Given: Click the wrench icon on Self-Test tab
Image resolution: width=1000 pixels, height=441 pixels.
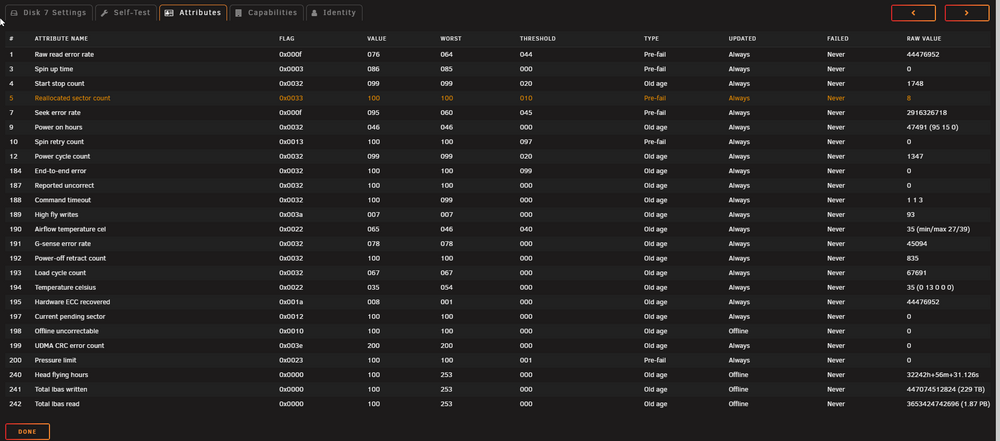Looking at the screenshot, I should pyautogui.click(x=105, y=13).
